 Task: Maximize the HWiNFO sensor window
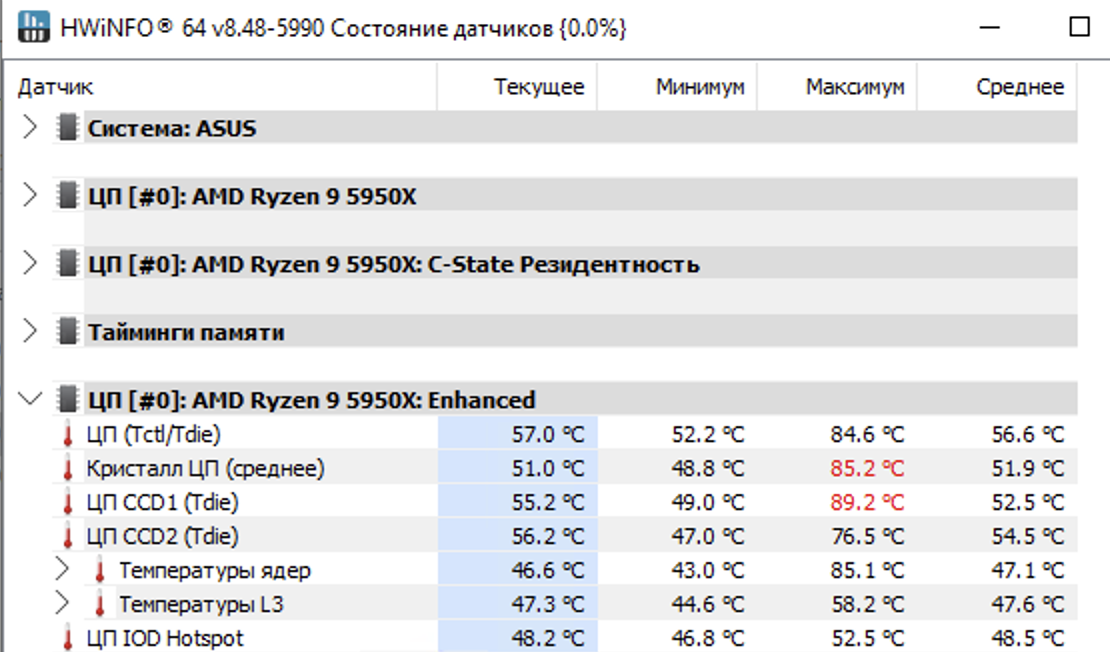coord(1079,28)
